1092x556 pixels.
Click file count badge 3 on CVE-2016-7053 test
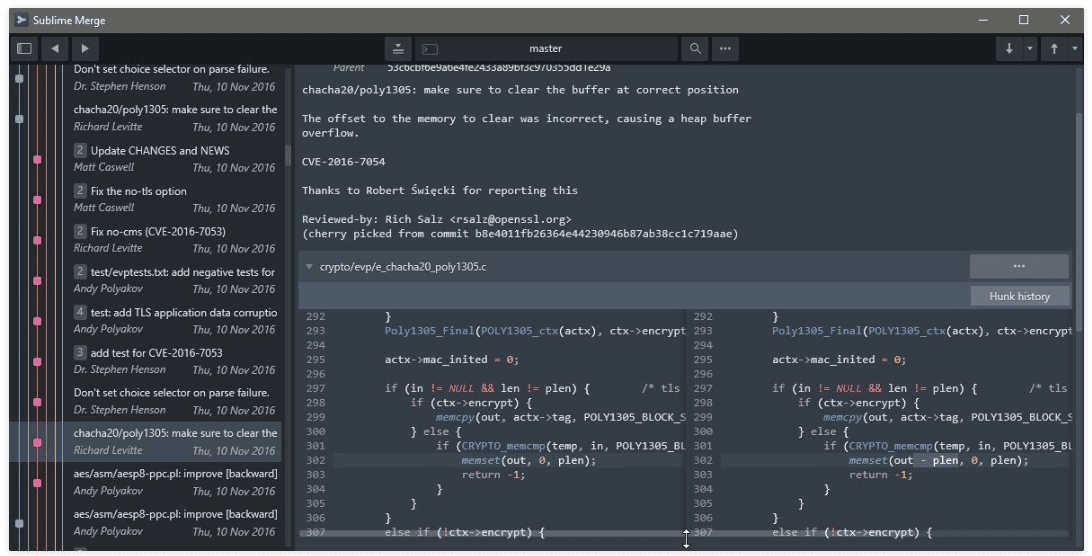[x=80, y=353]
